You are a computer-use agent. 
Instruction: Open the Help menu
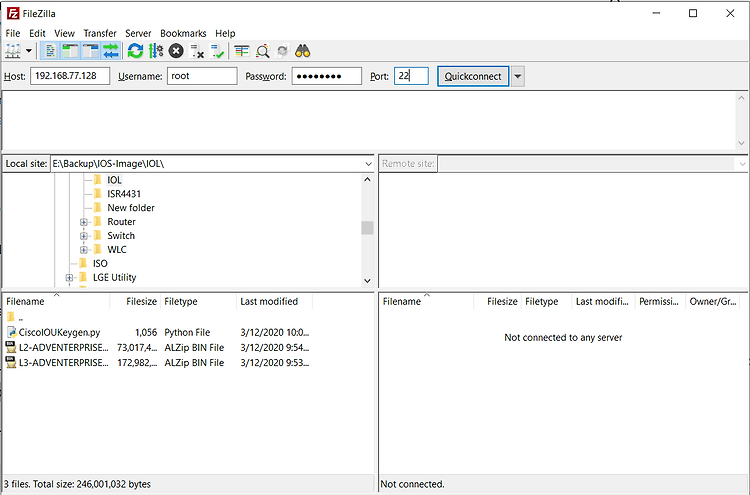point(225,33)
